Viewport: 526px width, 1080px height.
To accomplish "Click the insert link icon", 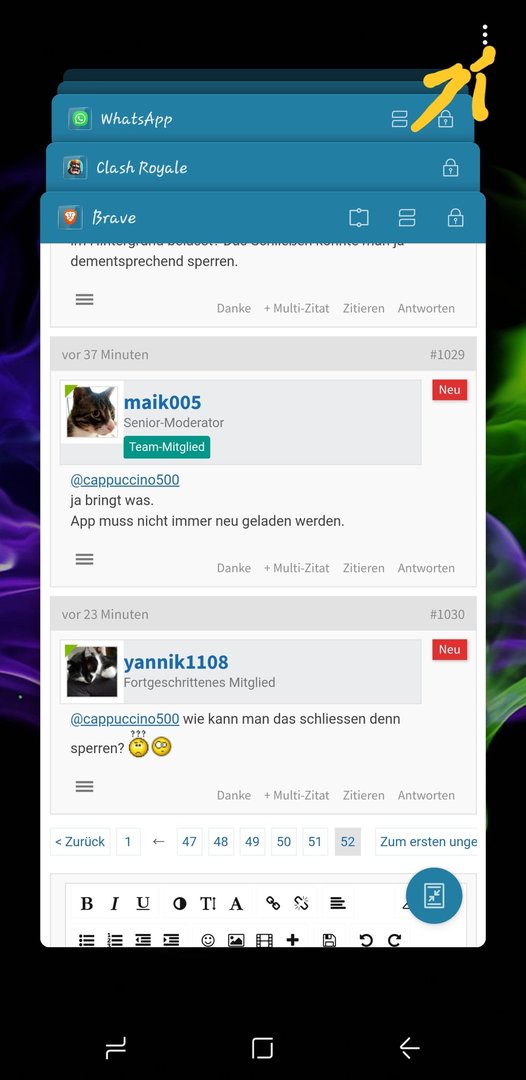I will [x=273, y=903].
